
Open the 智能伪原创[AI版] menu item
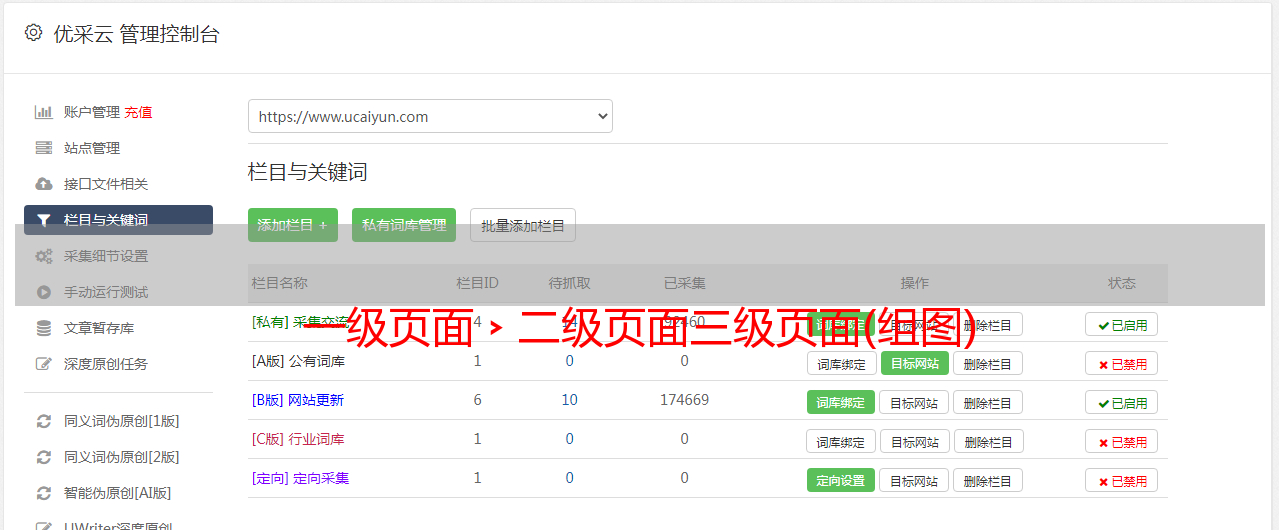[118, 493]
